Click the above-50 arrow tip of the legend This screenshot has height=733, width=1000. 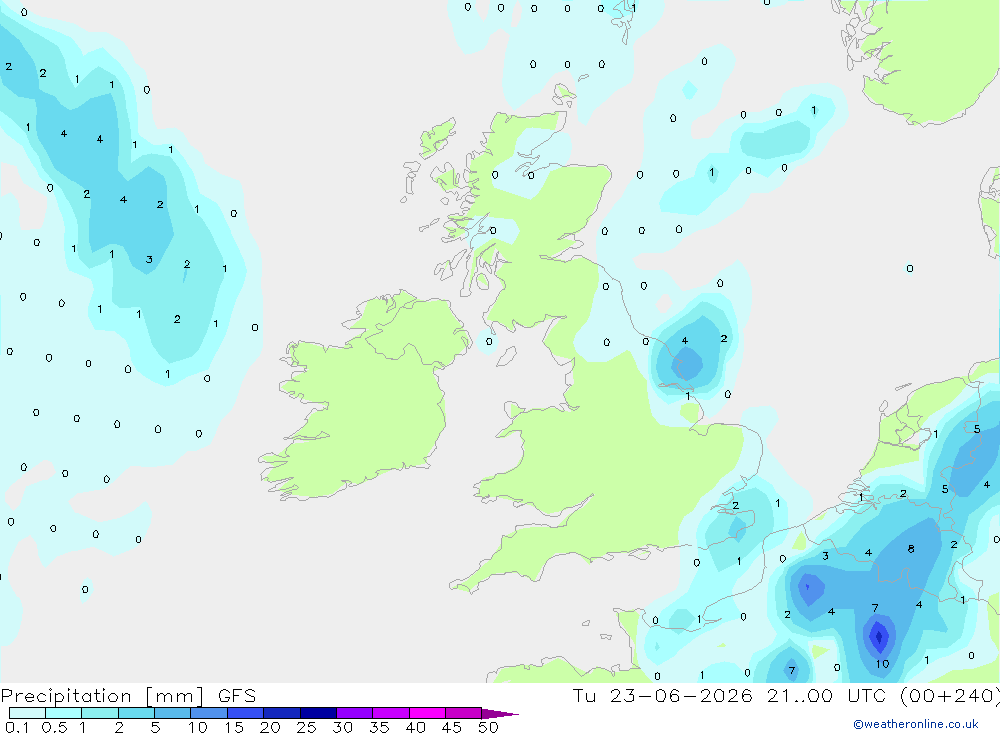coord(500,714)
